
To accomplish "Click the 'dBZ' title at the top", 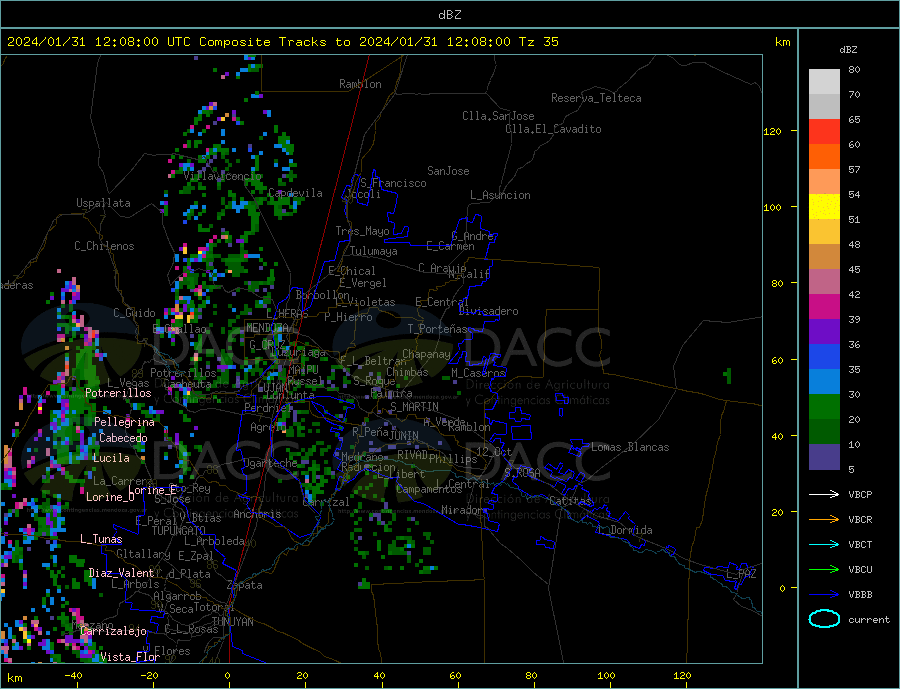I will click(x=449, y=15).
